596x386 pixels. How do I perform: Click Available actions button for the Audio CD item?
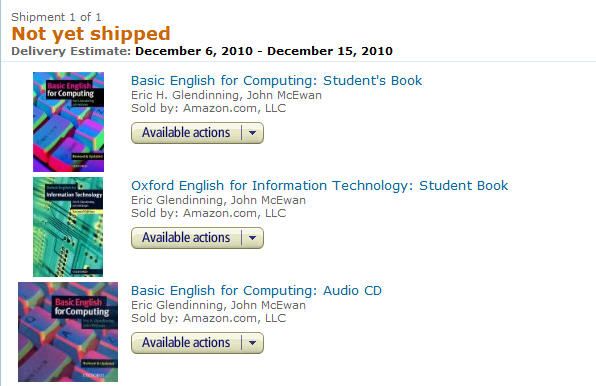pos(186,343)
